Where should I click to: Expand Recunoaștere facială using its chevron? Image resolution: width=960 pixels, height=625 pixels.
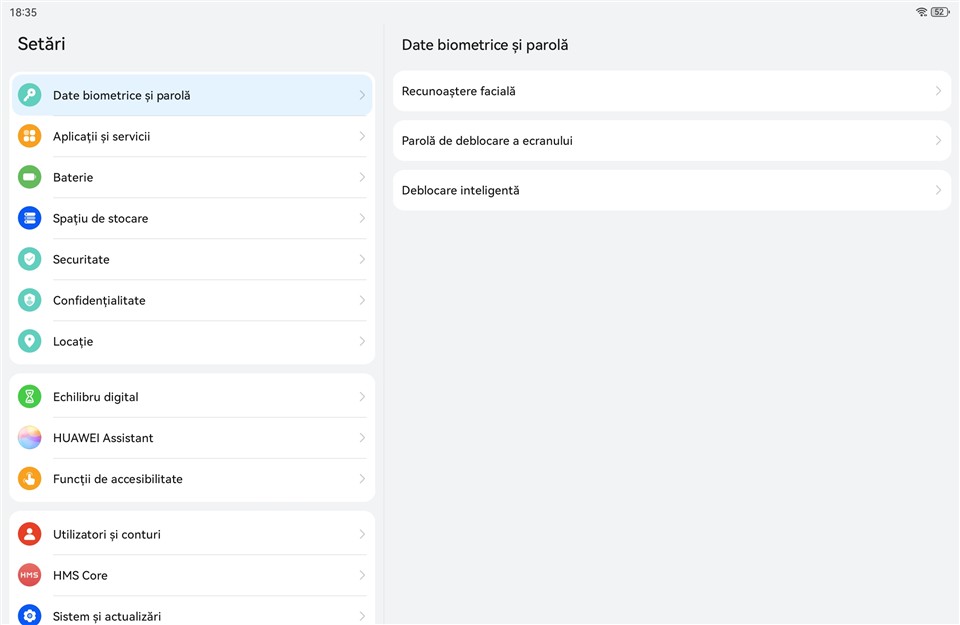[938, 91]
